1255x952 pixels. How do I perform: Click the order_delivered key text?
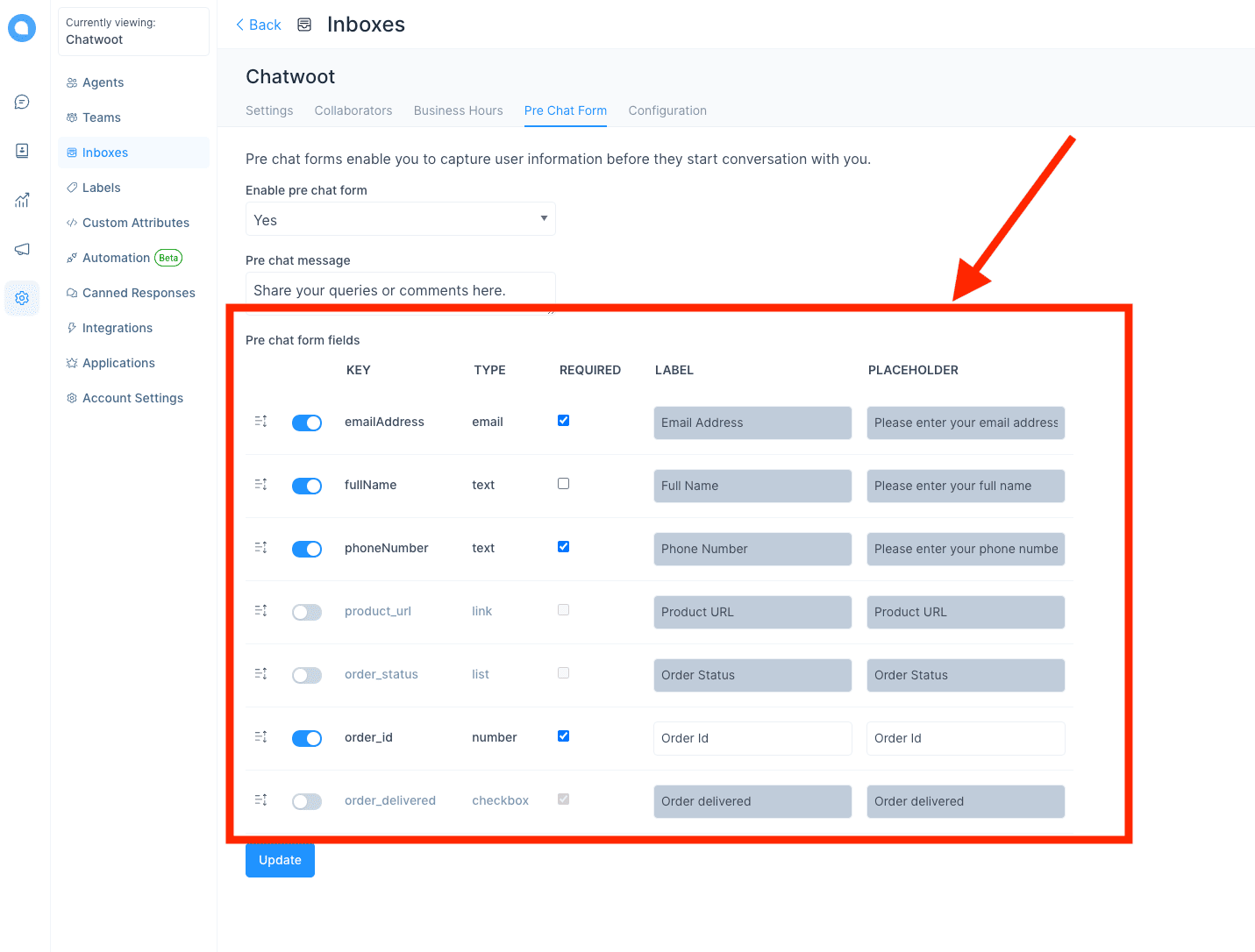[390, 800]
